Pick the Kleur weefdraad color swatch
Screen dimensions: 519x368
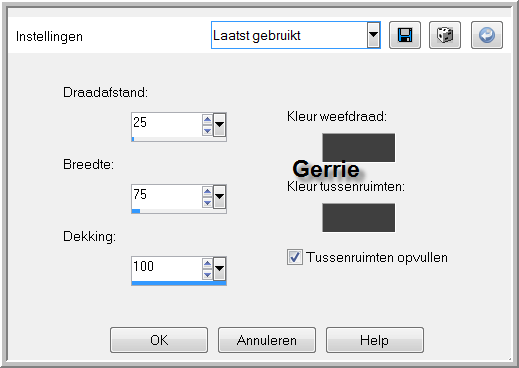click(x=359, y=148)
